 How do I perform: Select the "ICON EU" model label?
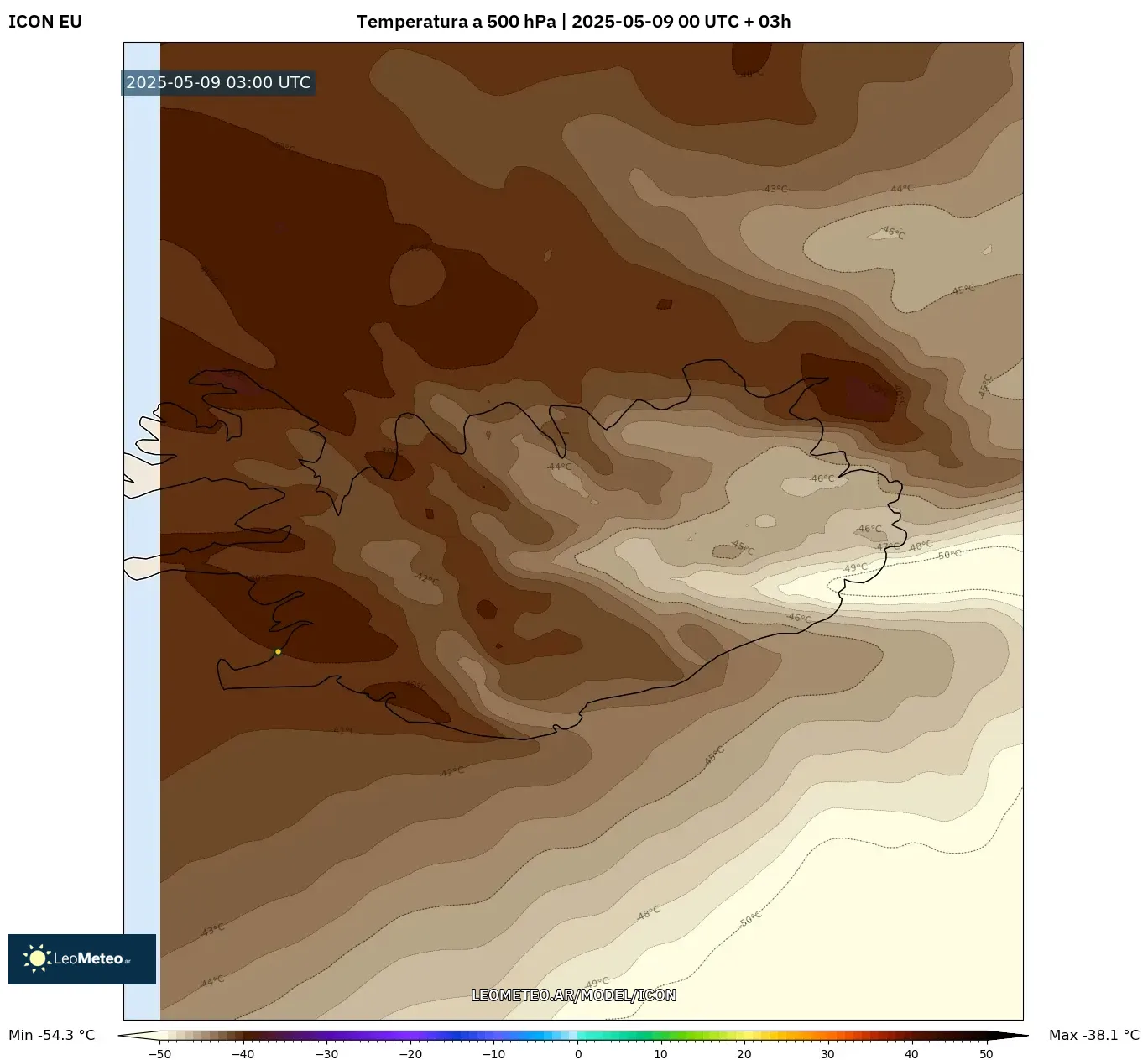coord(45,22)
